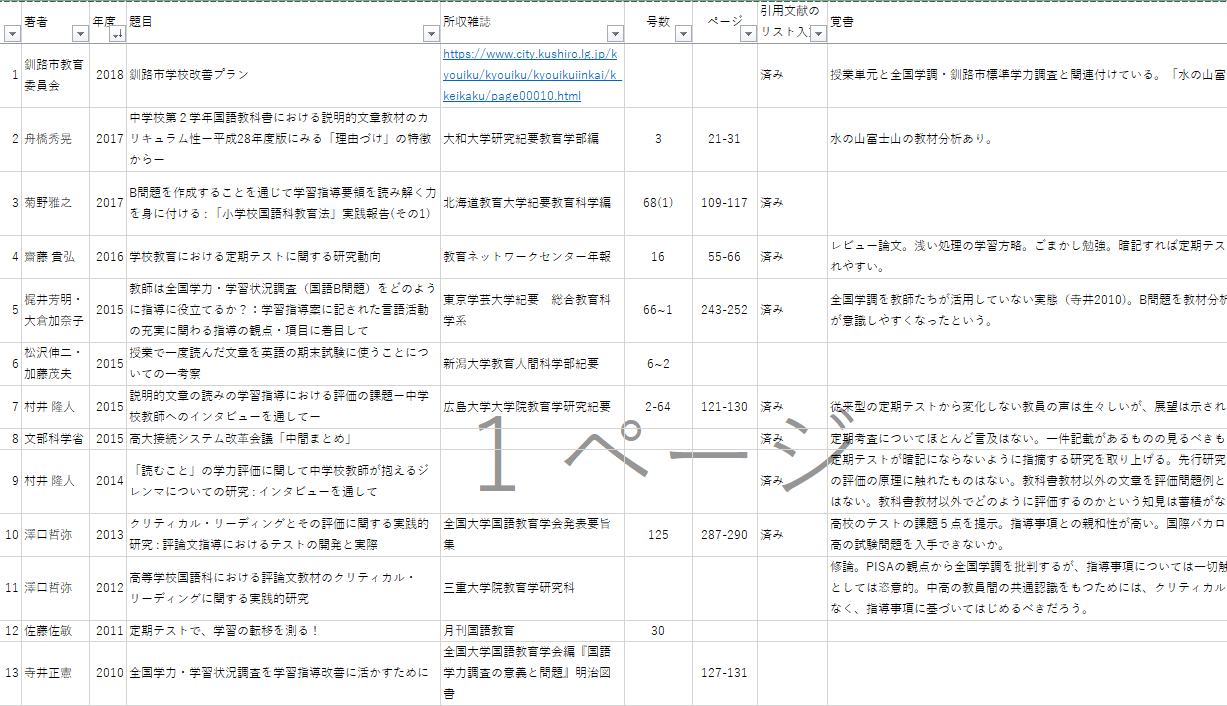The image size is (1227, 706).
Task: Open the filter dropdown for the ページ column
Action: click(x=748, y=34)
